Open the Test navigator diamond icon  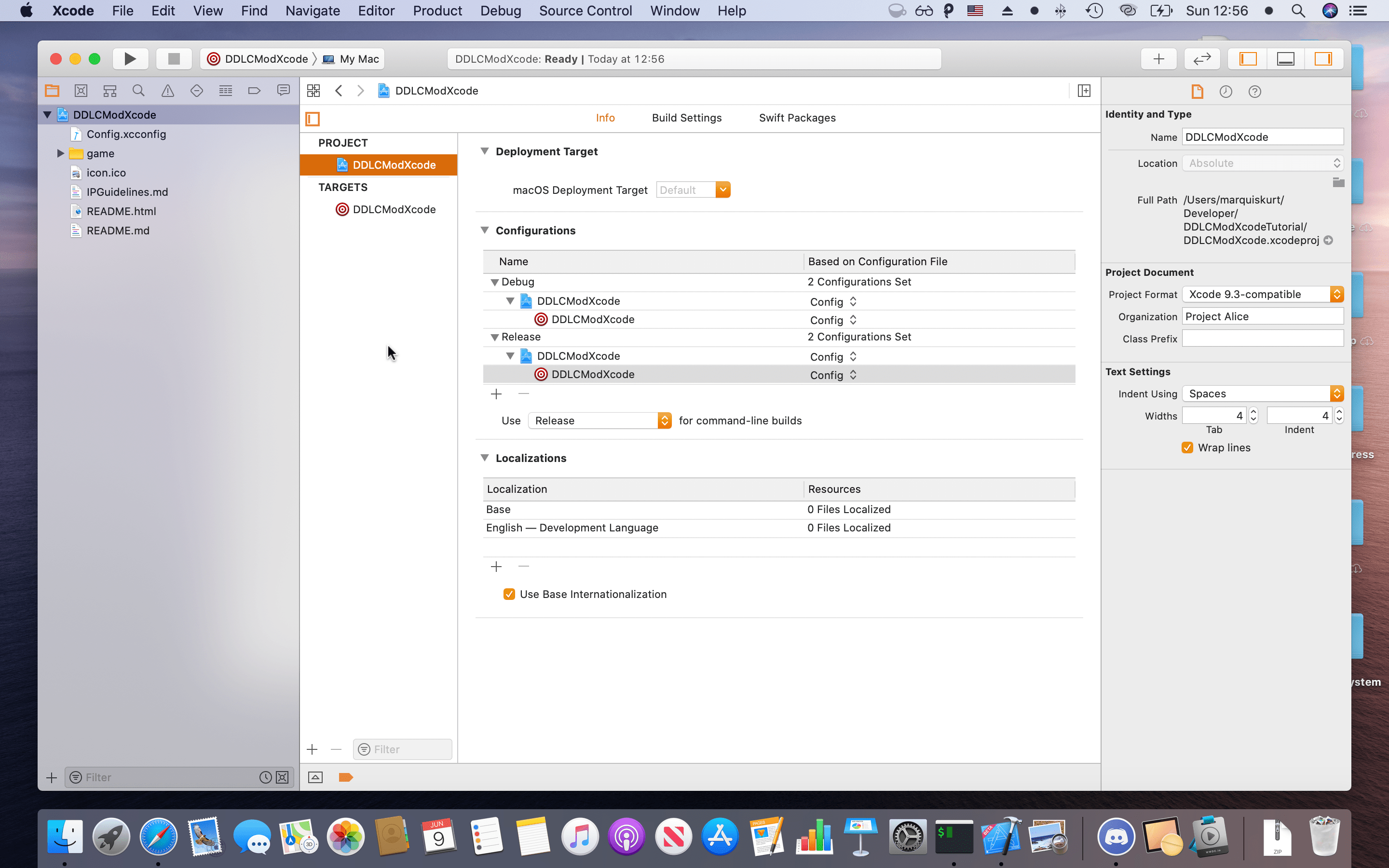click(196, 91)
